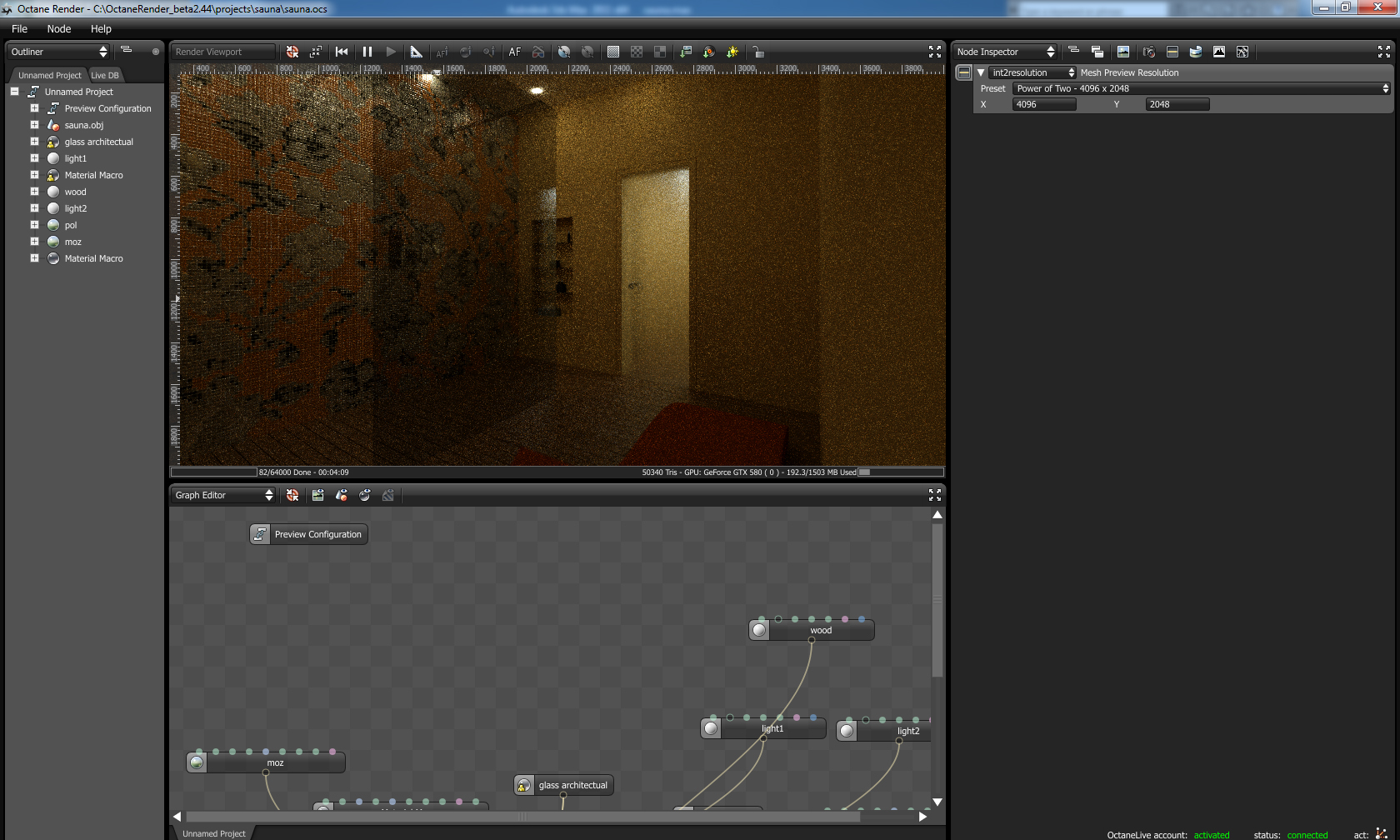Click the AF autofocus button
Viewport: 1400px width, 840px height.
pos(515,52)
